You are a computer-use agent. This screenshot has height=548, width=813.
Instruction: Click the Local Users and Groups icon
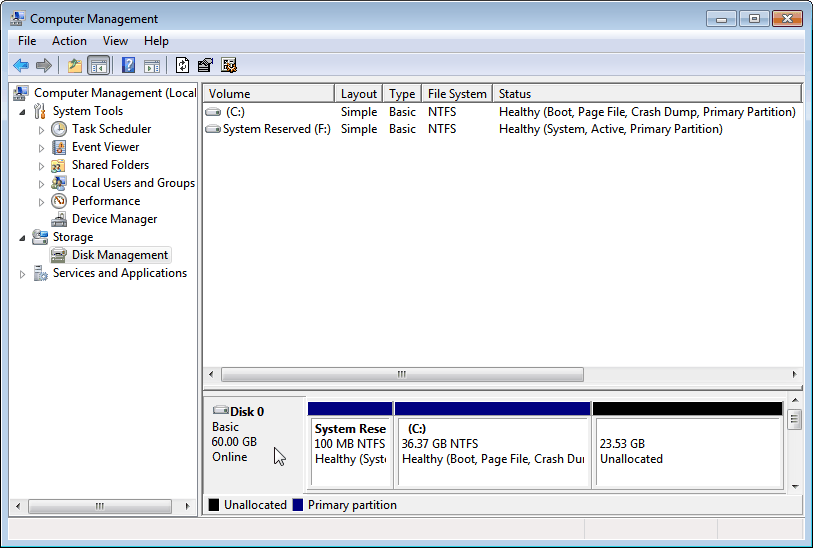pos(59,183)
